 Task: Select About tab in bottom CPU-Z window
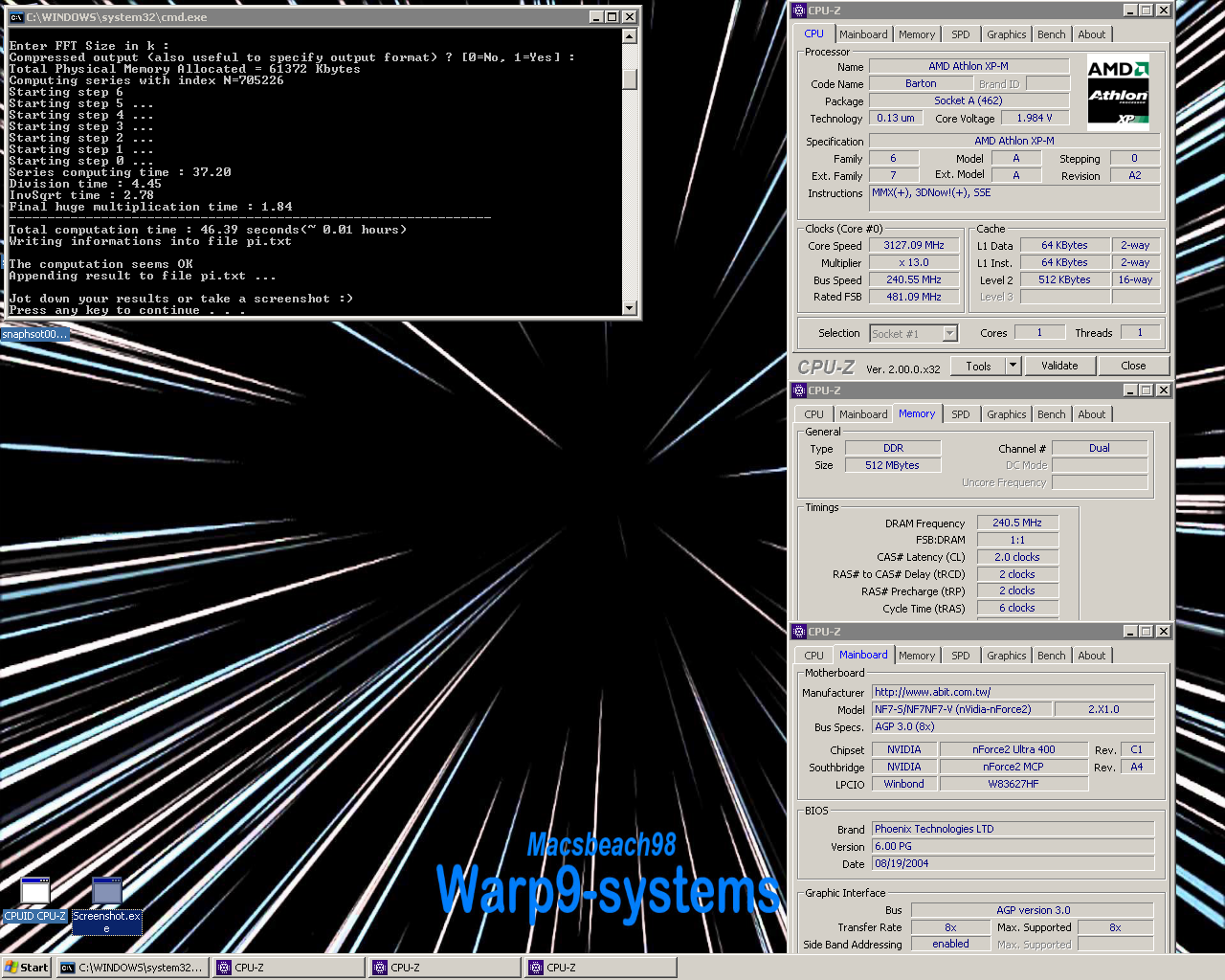[x=1092, y=656]
